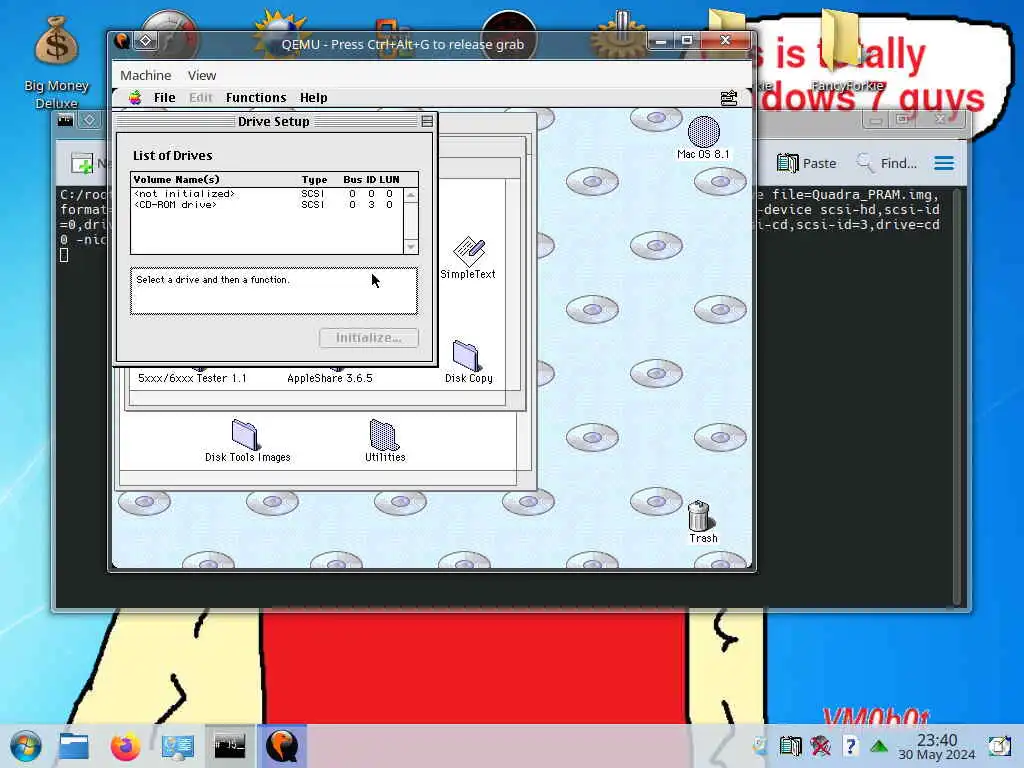1024x768 pixels.
Task: Select the SimpleText application icon
Action: (468, 251)
